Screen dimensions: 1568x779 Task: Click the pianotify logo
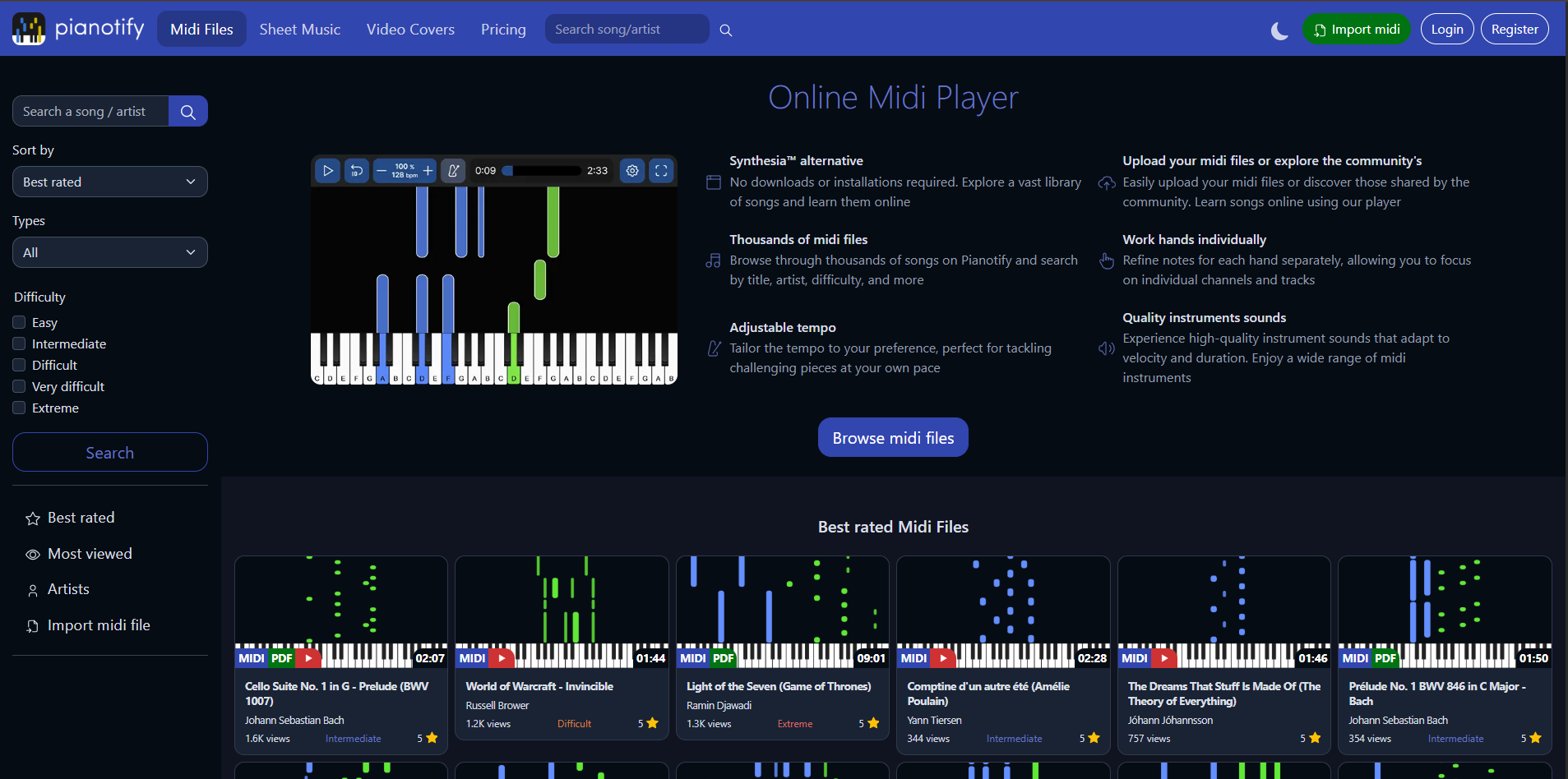click(x=76, y=28)
